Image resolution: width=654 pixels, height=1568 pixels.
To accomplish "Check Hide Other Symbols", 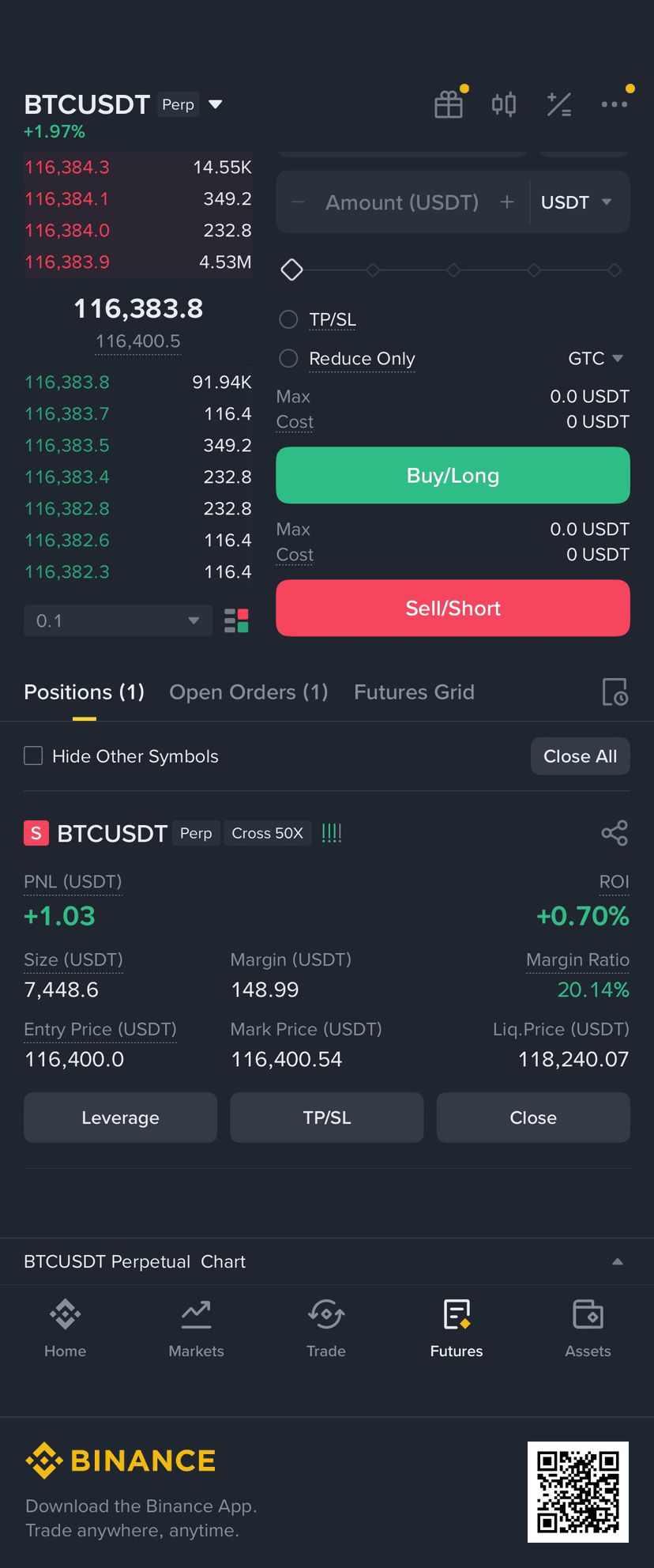I will tap(33, 756).
